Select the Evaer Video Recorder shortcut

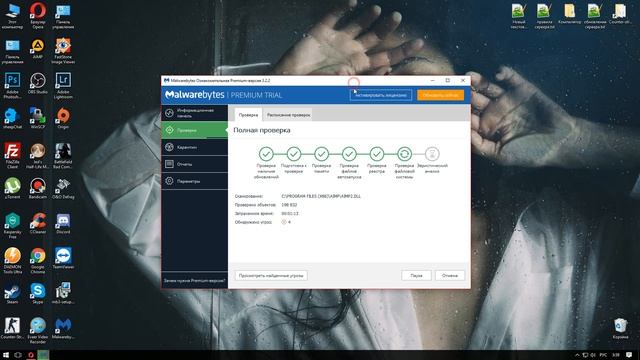38,331
